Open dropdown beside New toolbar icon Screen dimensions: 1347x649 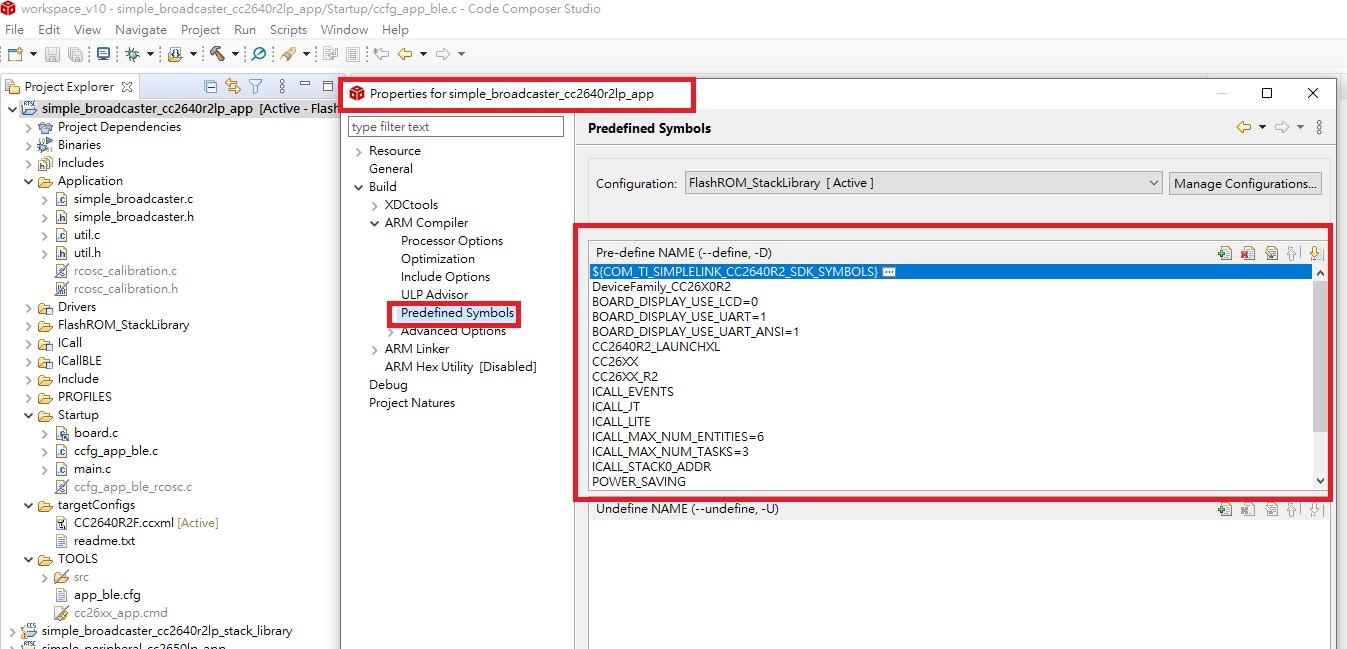point(33,54)
